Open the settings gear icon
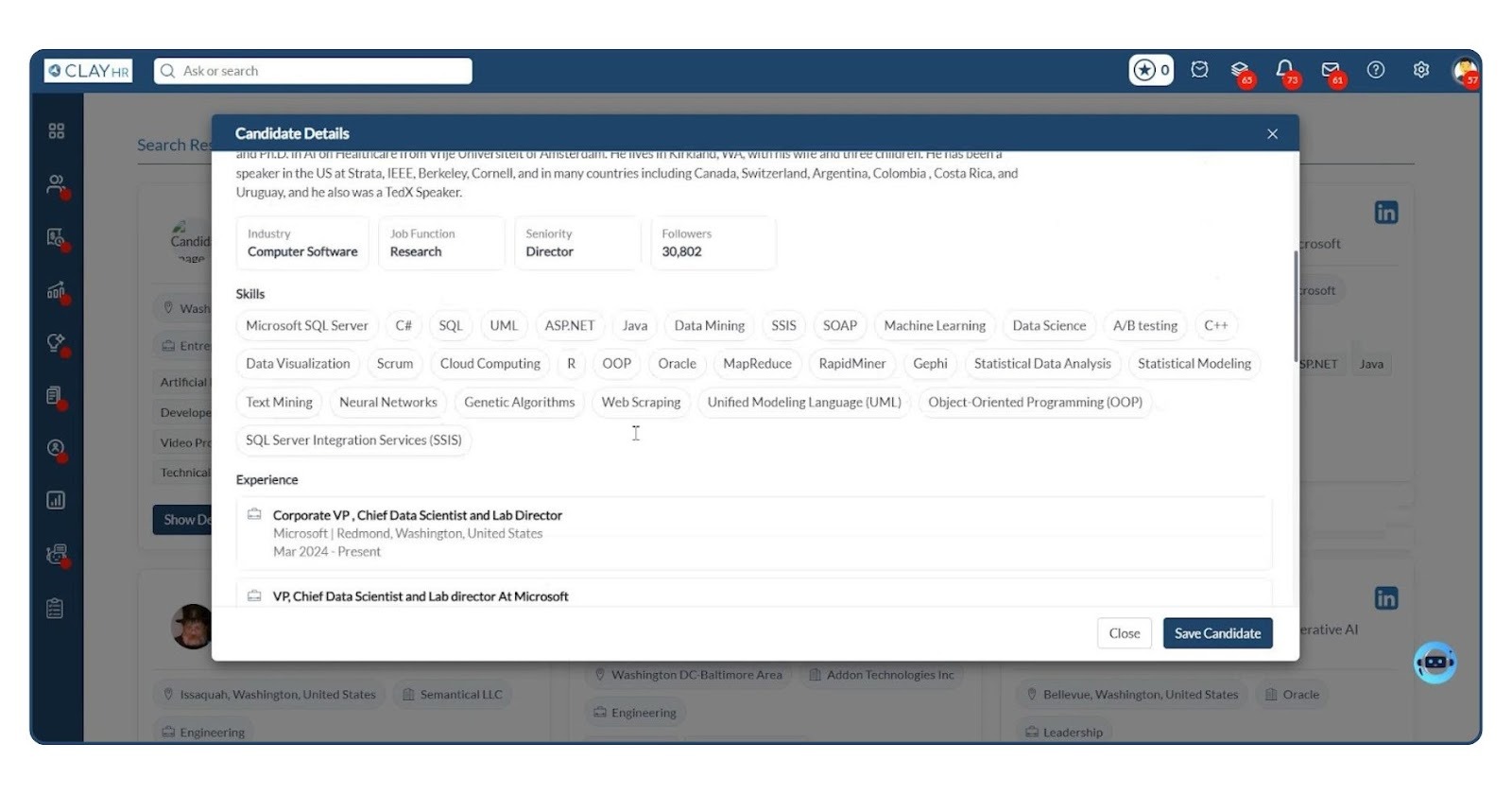 click(x=1421, y=70)
